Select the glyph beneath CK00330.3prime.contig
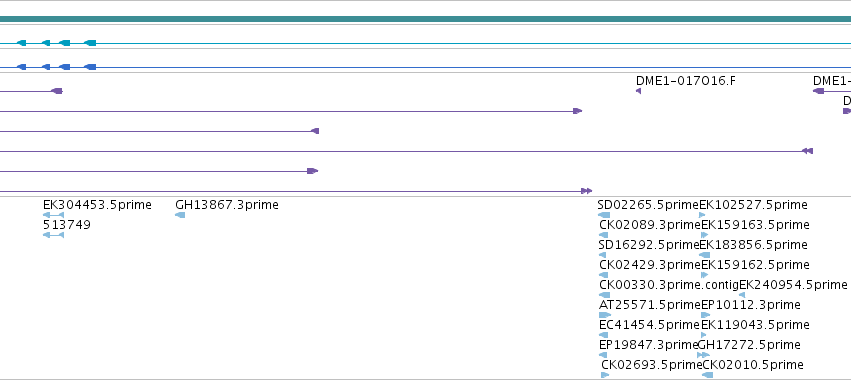The height and width of the screenshot is (380, 851). click(x=605, y=295)
